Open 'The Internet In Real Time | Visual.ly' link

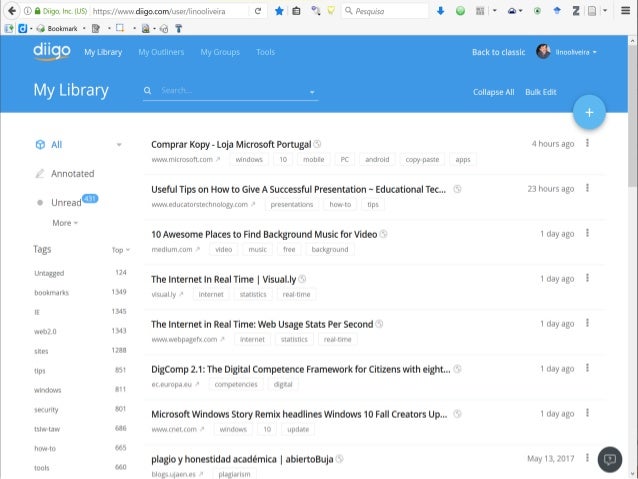pos(224,279)
